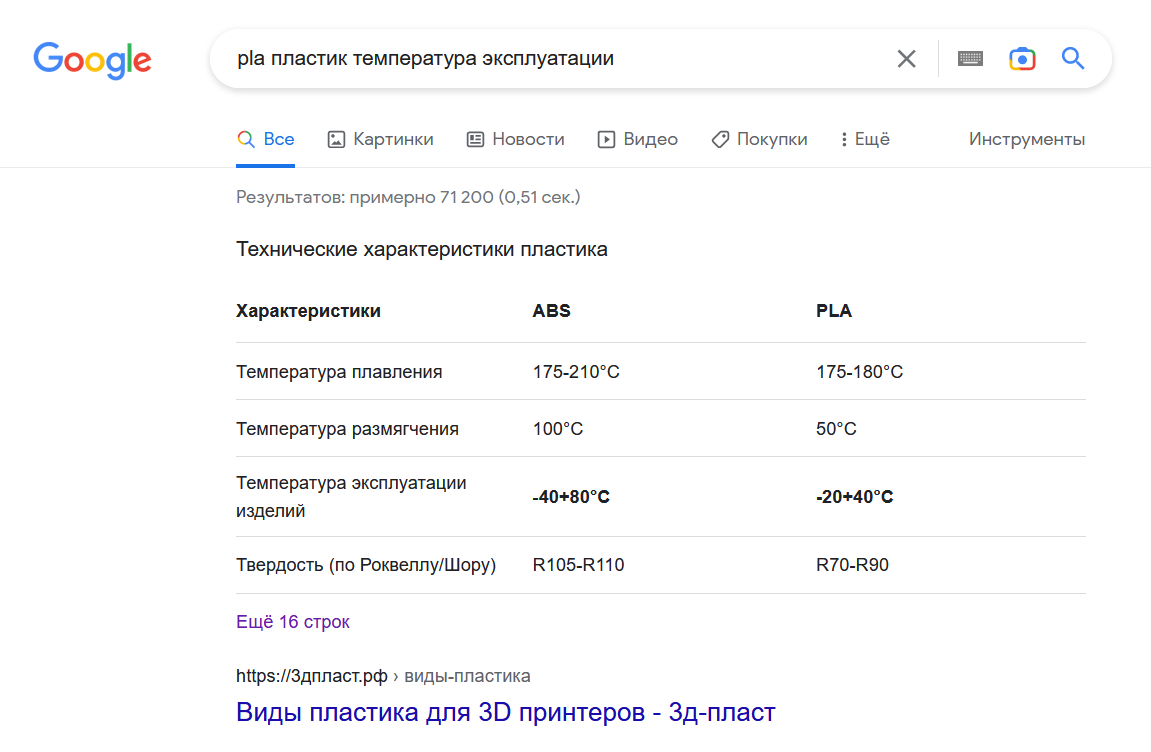The width and height of the screenshot is (1151, 752).
Task: Select Твердость (по Роквеллу/Шору) label
Action: point(366,565)
